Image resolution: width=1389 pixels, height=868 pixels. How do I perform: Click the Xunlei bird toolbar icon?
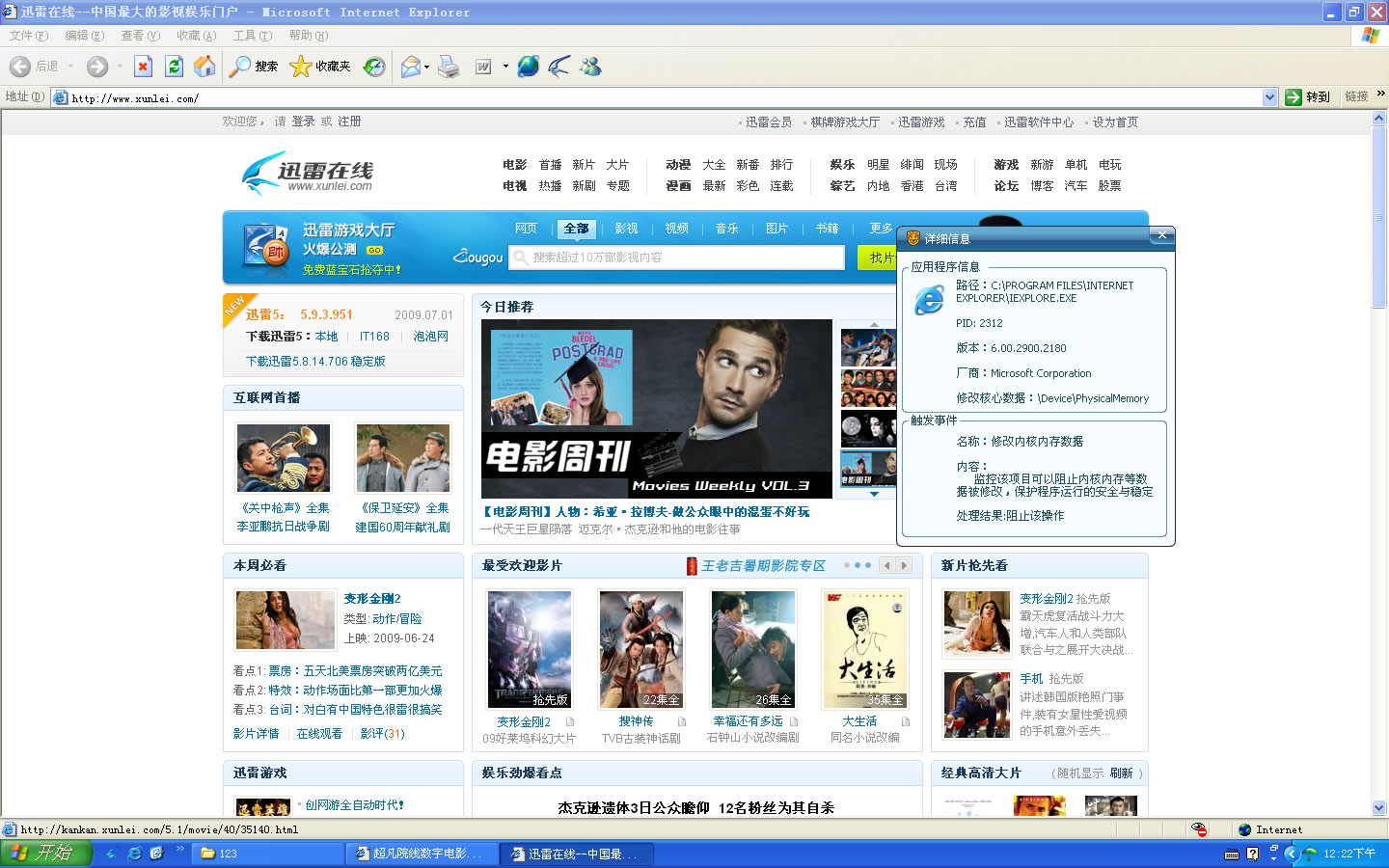pos(559,66)
